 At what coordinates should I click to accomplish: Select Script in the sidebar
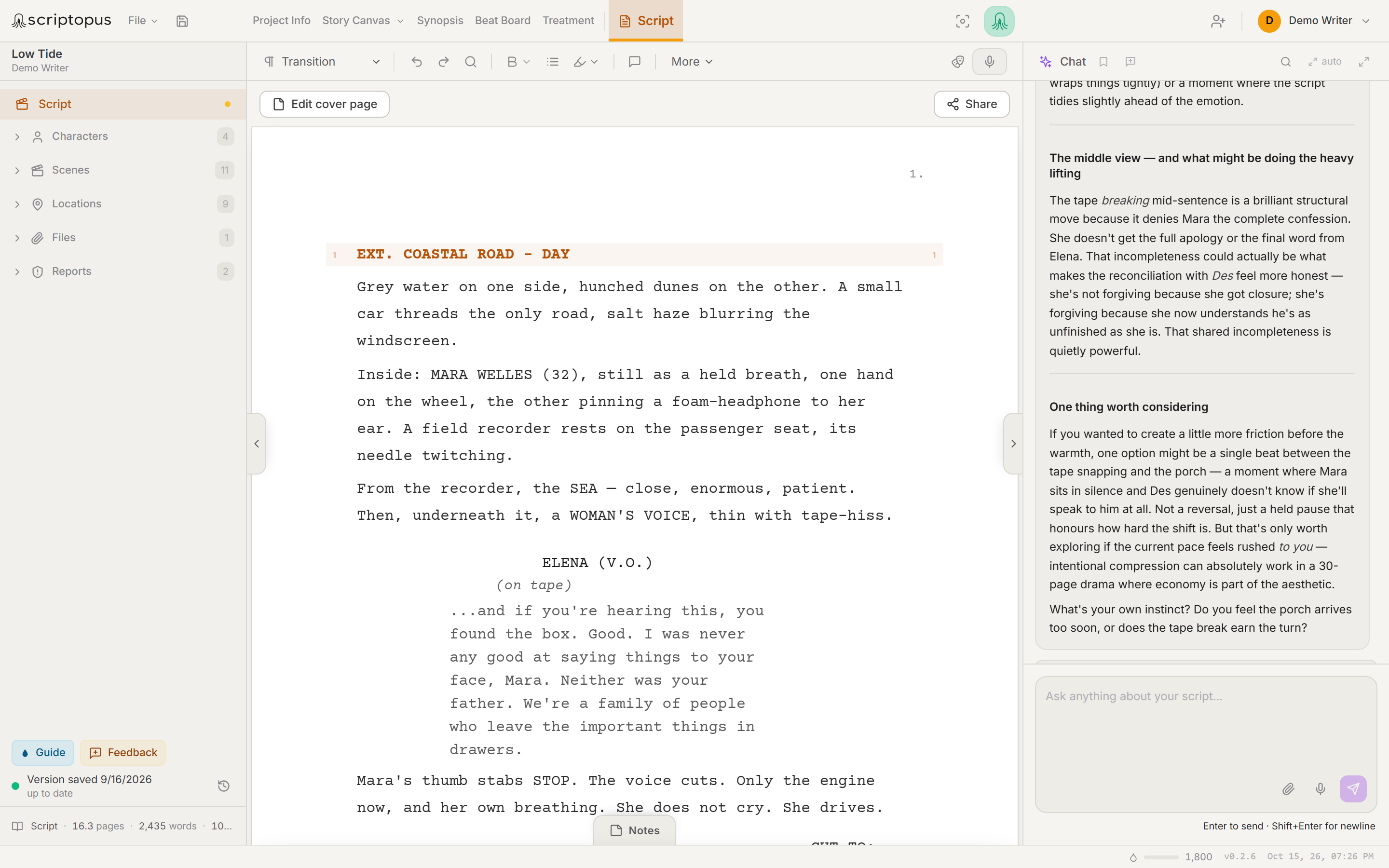[123, 104]
